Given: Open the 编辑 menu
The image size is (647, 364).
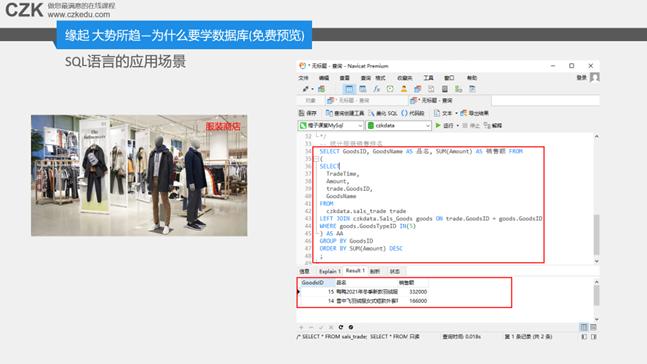Looking at the screenshot, I should point(324,78).
